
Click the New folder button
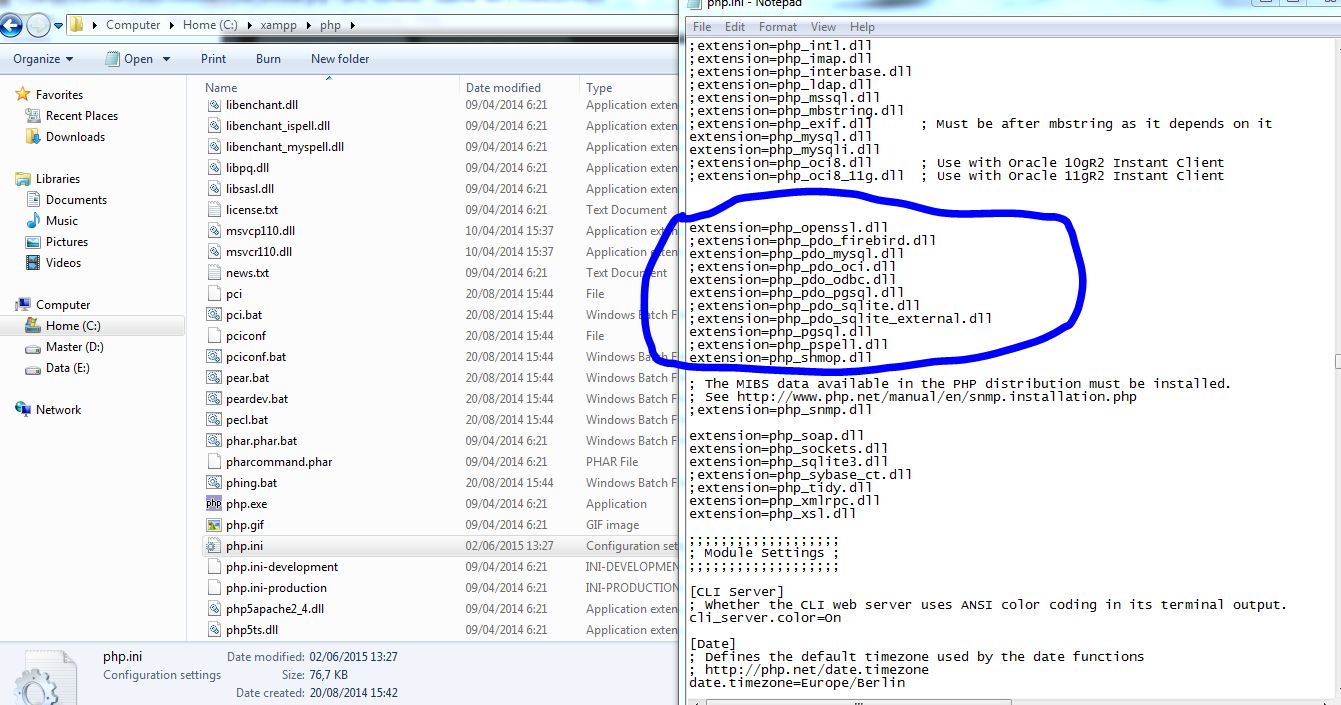click(339, 59)
